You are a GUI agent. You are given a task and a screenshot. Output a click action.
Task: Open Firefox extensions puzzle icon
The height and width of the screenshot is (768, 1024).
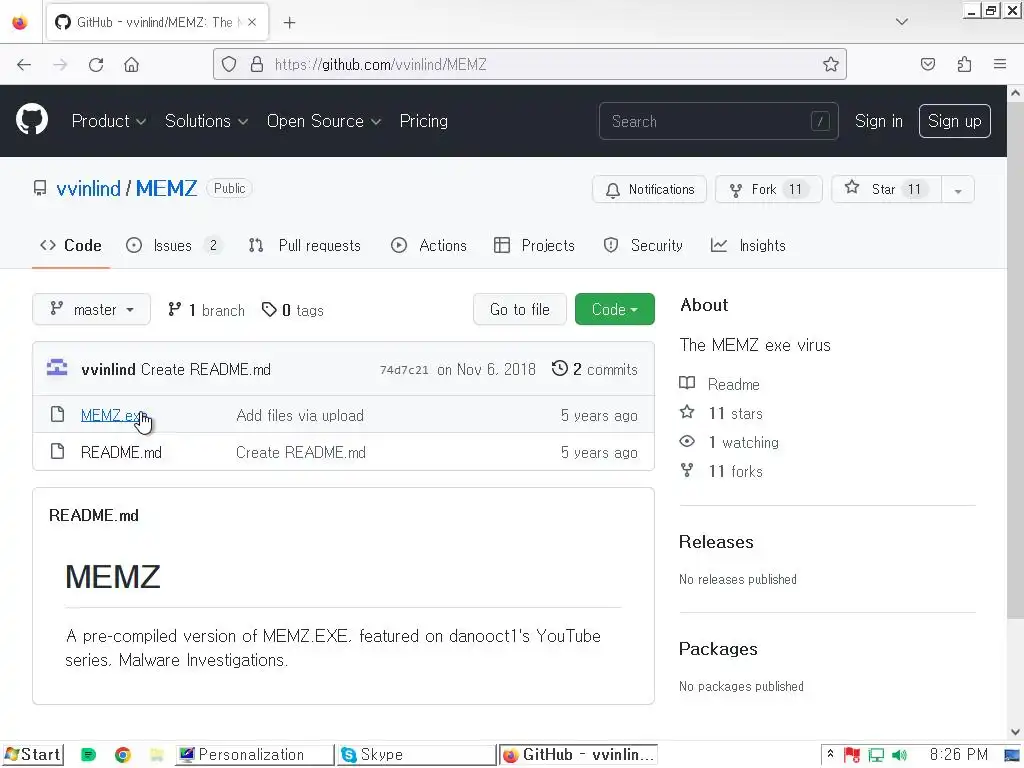(964, 64)
